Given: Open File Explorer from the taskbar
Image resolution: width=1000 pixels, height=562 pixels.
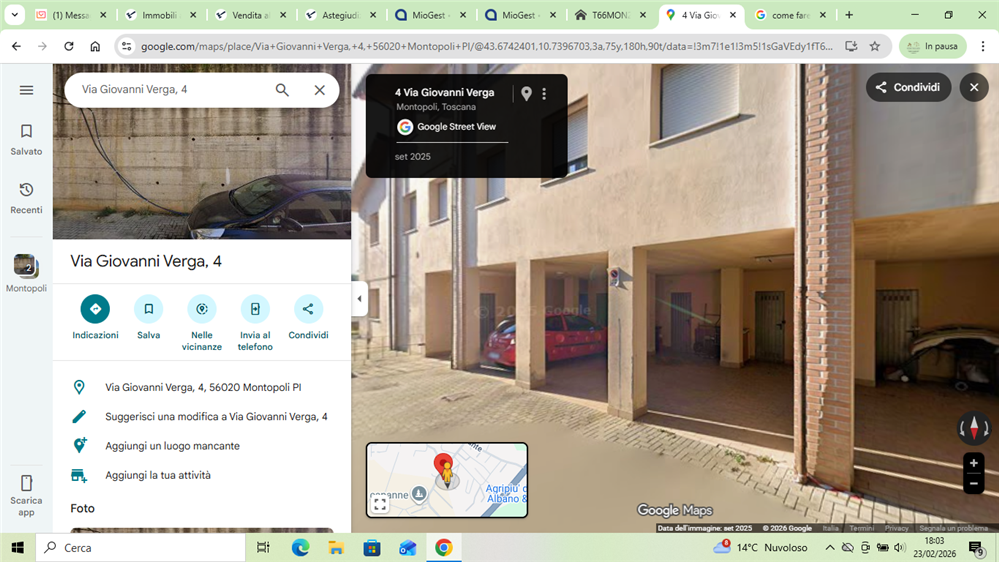Looking at the screenshot, I should (336, 548).
